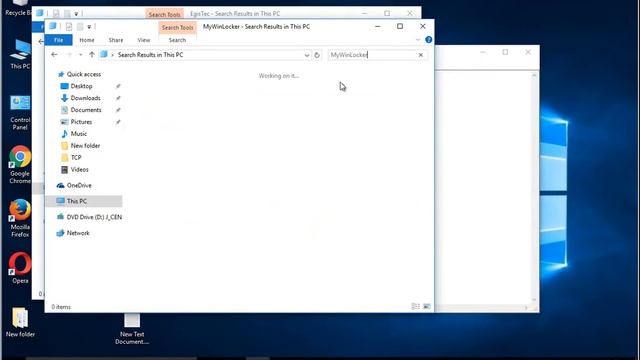Maximize the blank window on the right

tap(505, 52)
